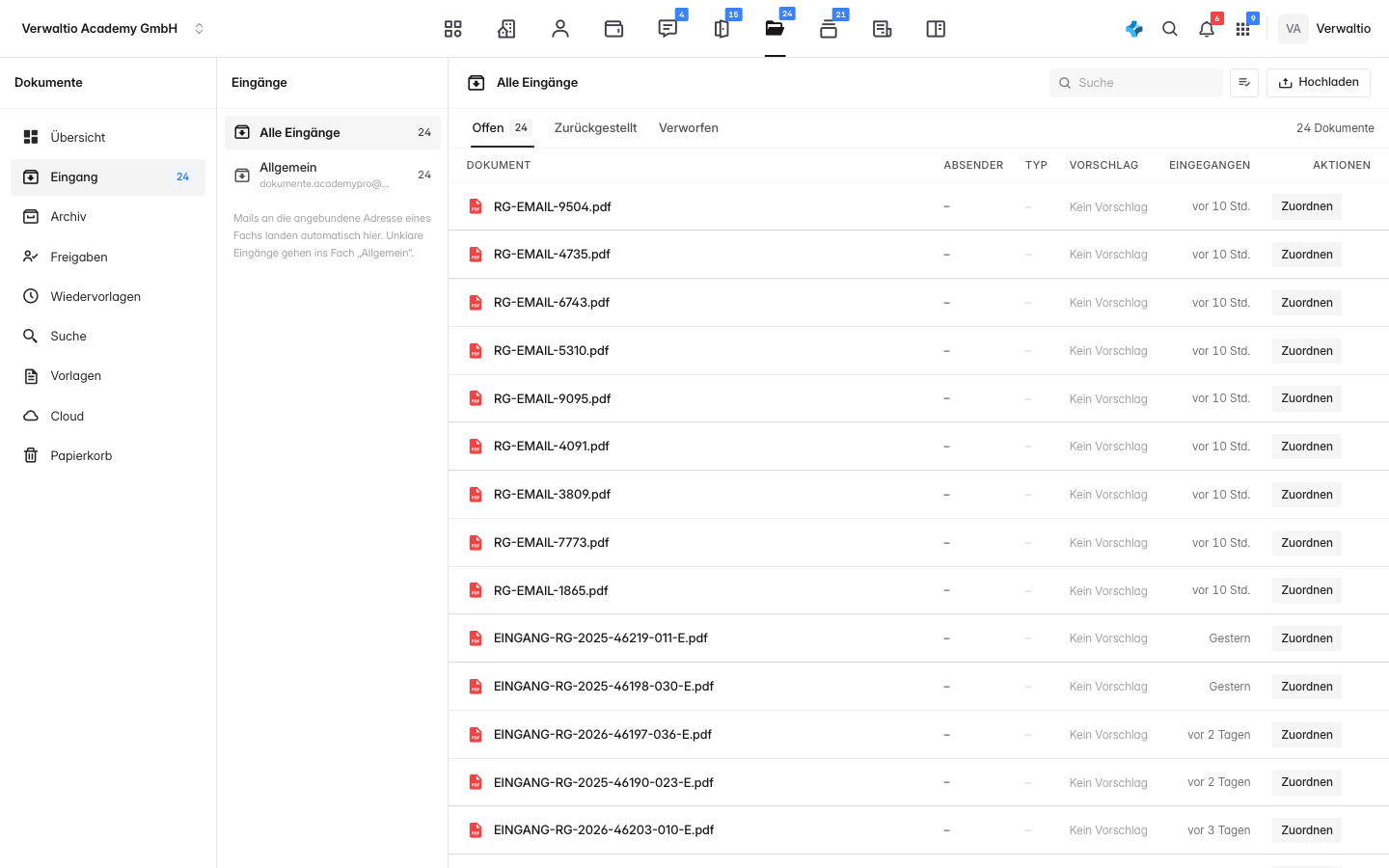The height and width of the screenshot is (868, 1389).
Task: Click Zuordnen for RG-EMAIL-1865.pdf
Action: coord(1307,590)
